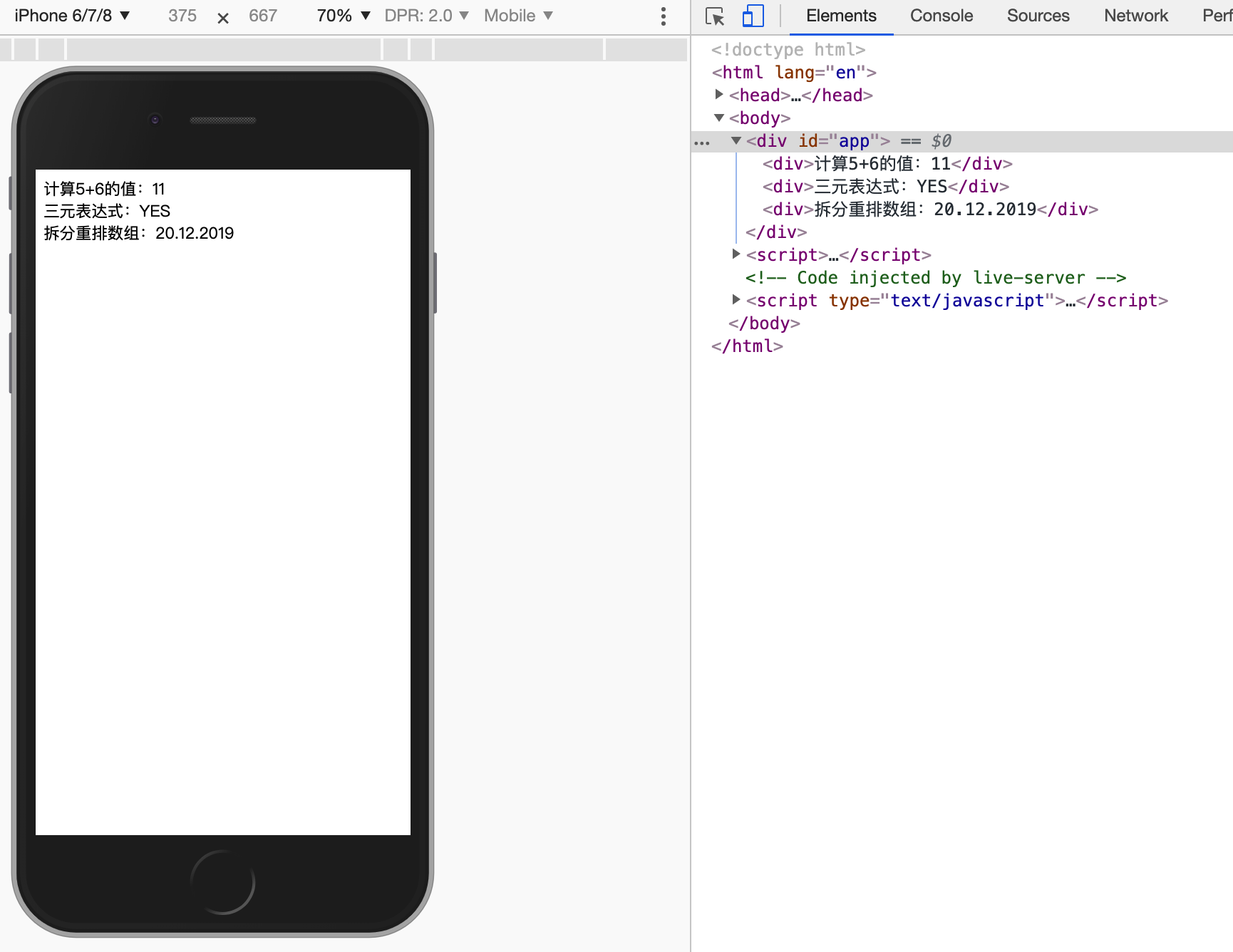Screen dimensions: 1233x952
Task: Click the width field showing 375
Action: click(182, 16)
